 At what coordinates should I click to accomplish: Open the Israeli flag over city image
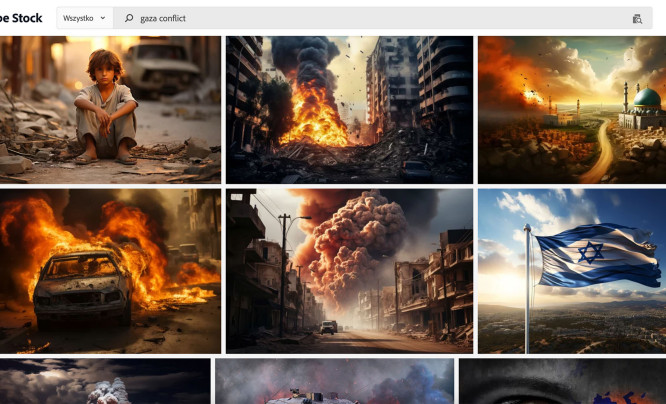coord(572,271)
